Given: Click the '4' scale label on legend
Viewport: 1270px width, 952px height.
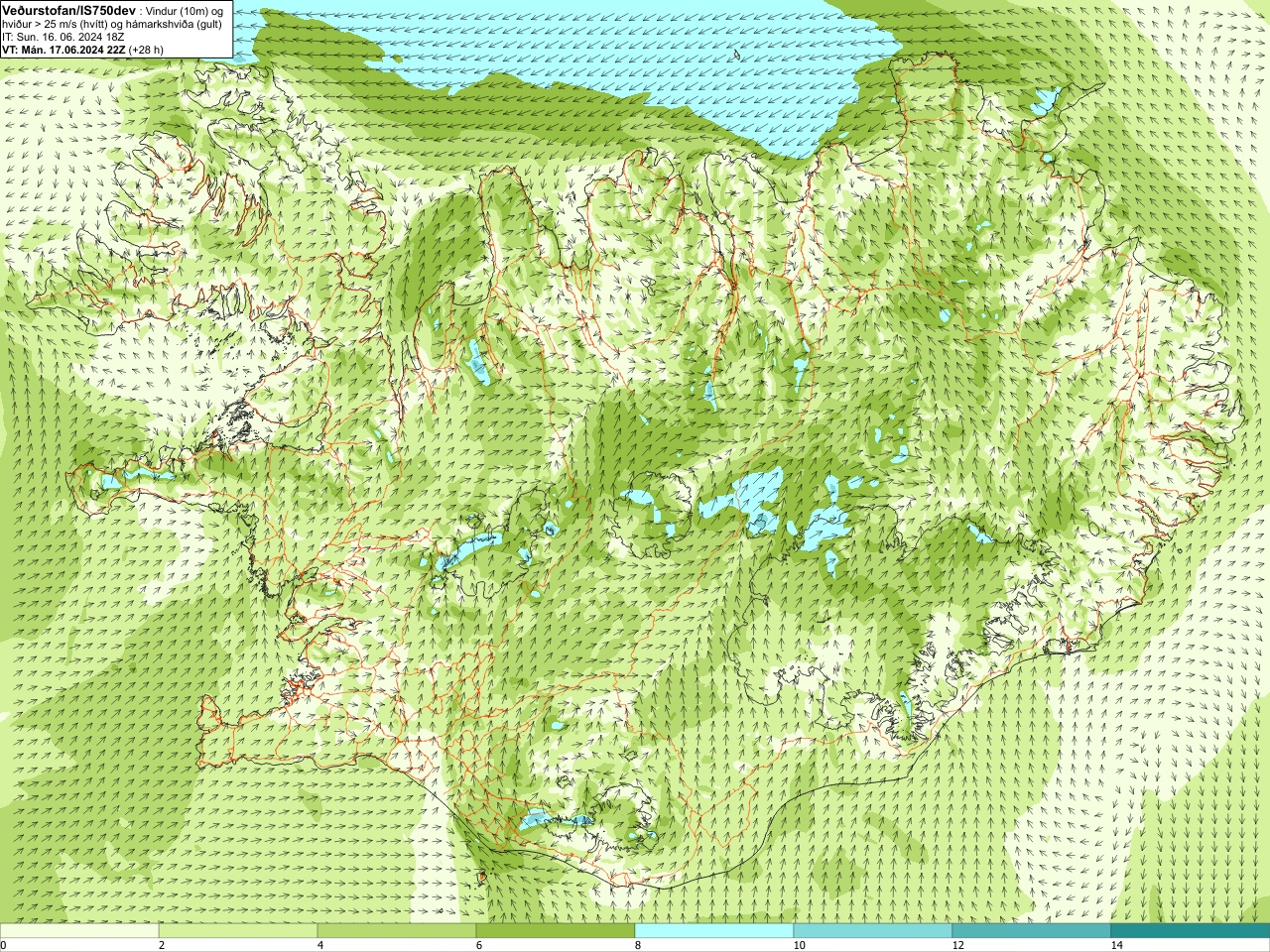Looking at the screenshot, I should (x=320, y=945).
